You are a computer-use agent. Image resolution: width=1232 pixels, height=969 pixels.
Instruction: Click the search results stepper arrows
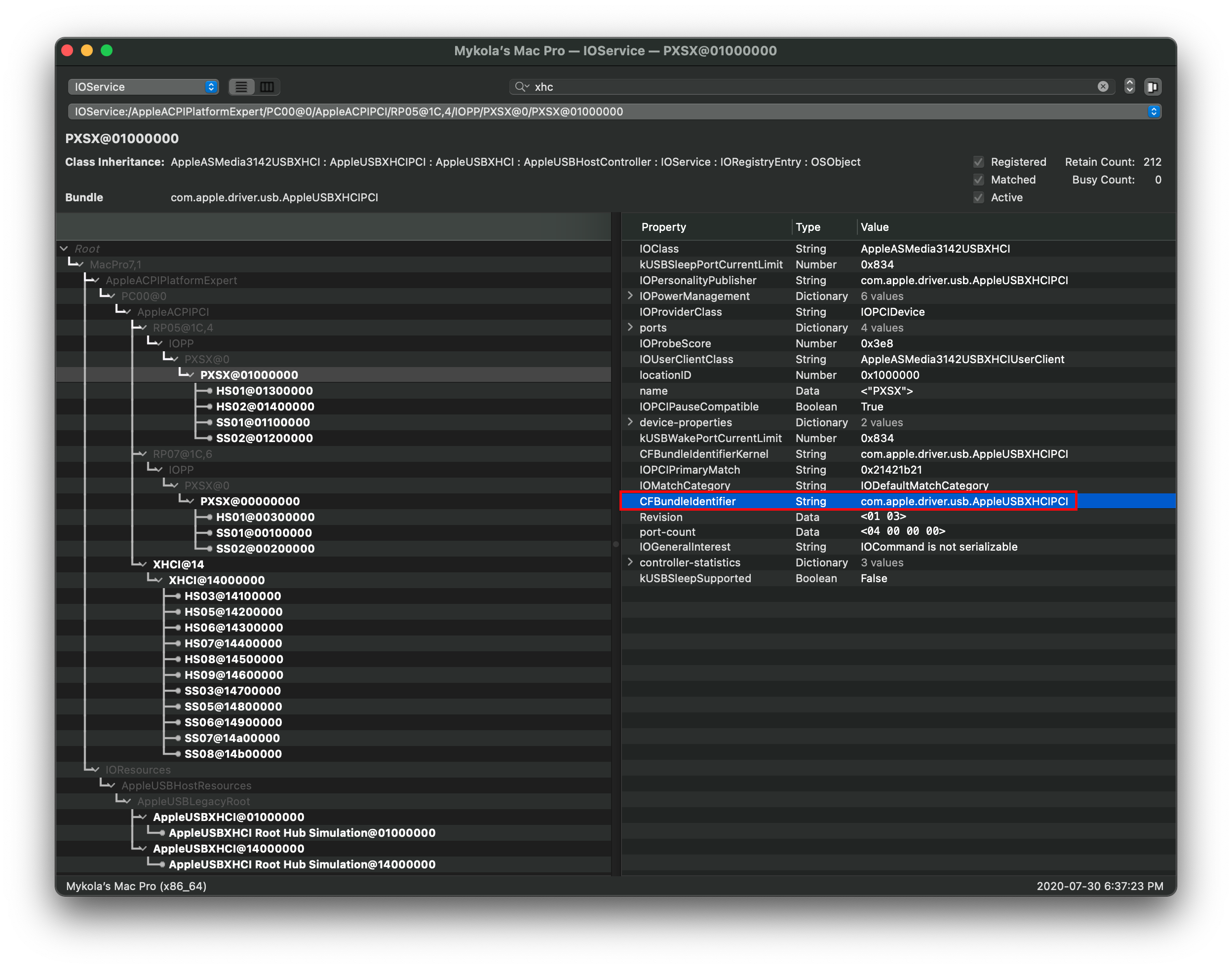pos(1129,86)
